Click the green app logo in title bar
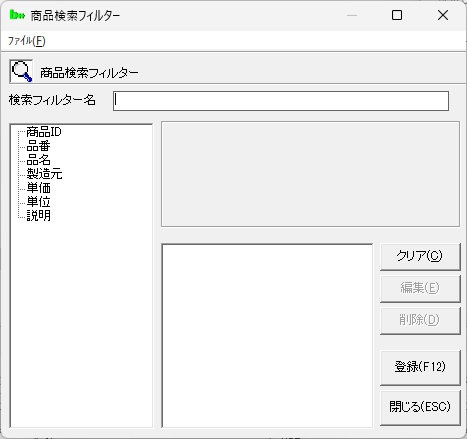This screenshot has height=439, width=467. [x=17, y=15]
